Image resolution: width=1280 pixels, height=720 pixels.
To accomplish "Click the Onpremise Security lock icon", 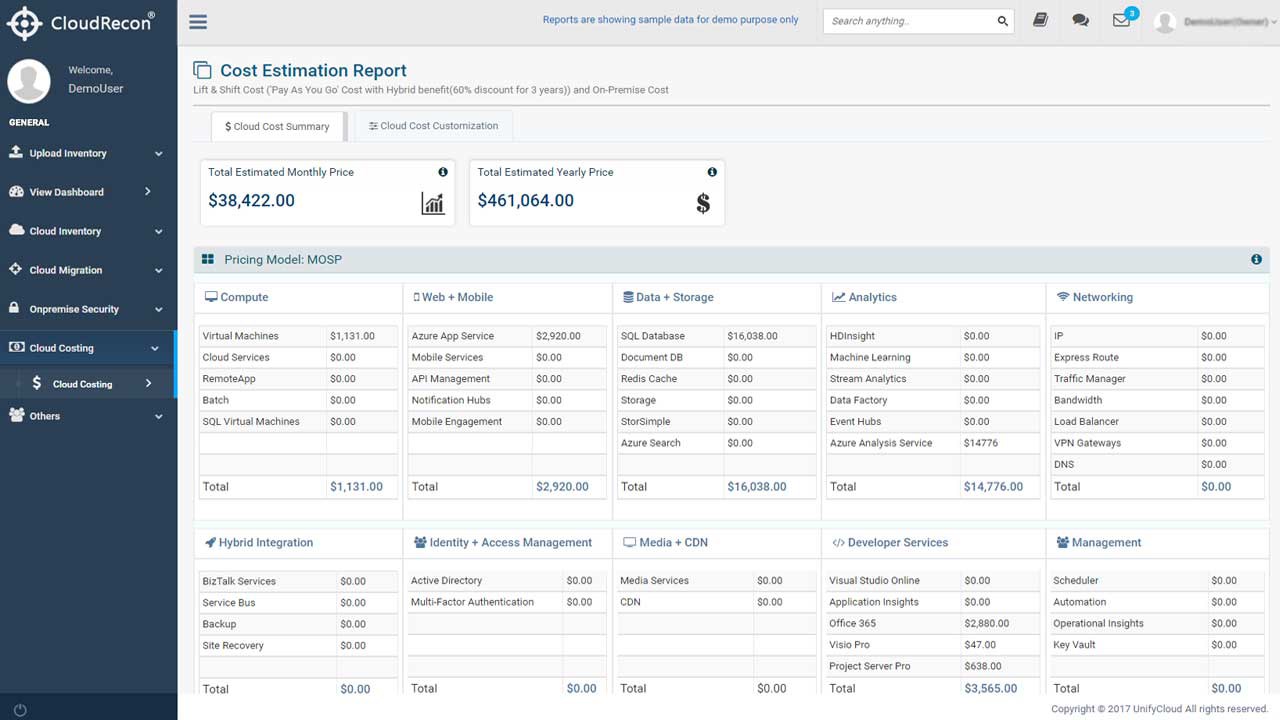I will tap(15, 308).
